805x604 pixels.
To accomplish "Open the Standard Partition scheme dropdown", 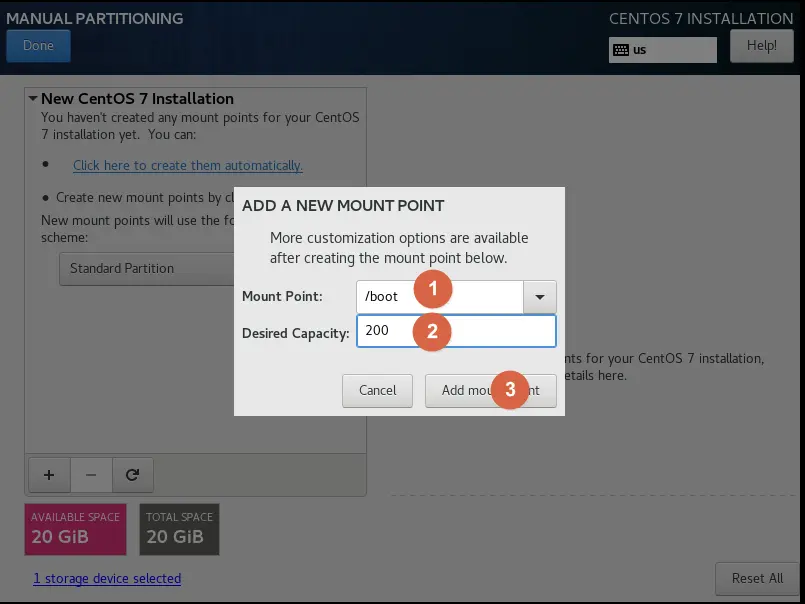I will pyautogui.click(x=147, y=269).
